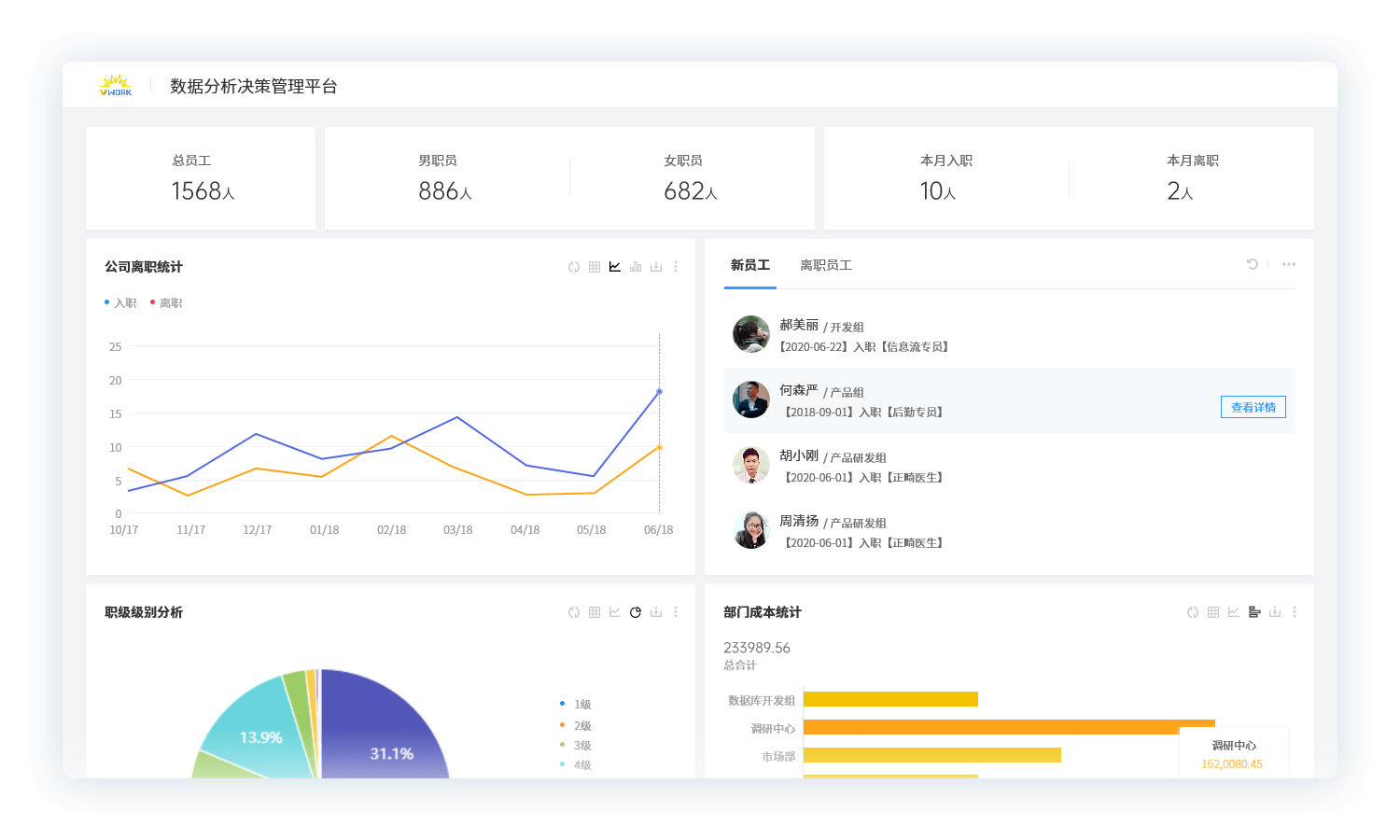Click the 数据库开发组 bar
Image resolution: width=1400 pixels, height=840 pixels.
tap(890, 699)
